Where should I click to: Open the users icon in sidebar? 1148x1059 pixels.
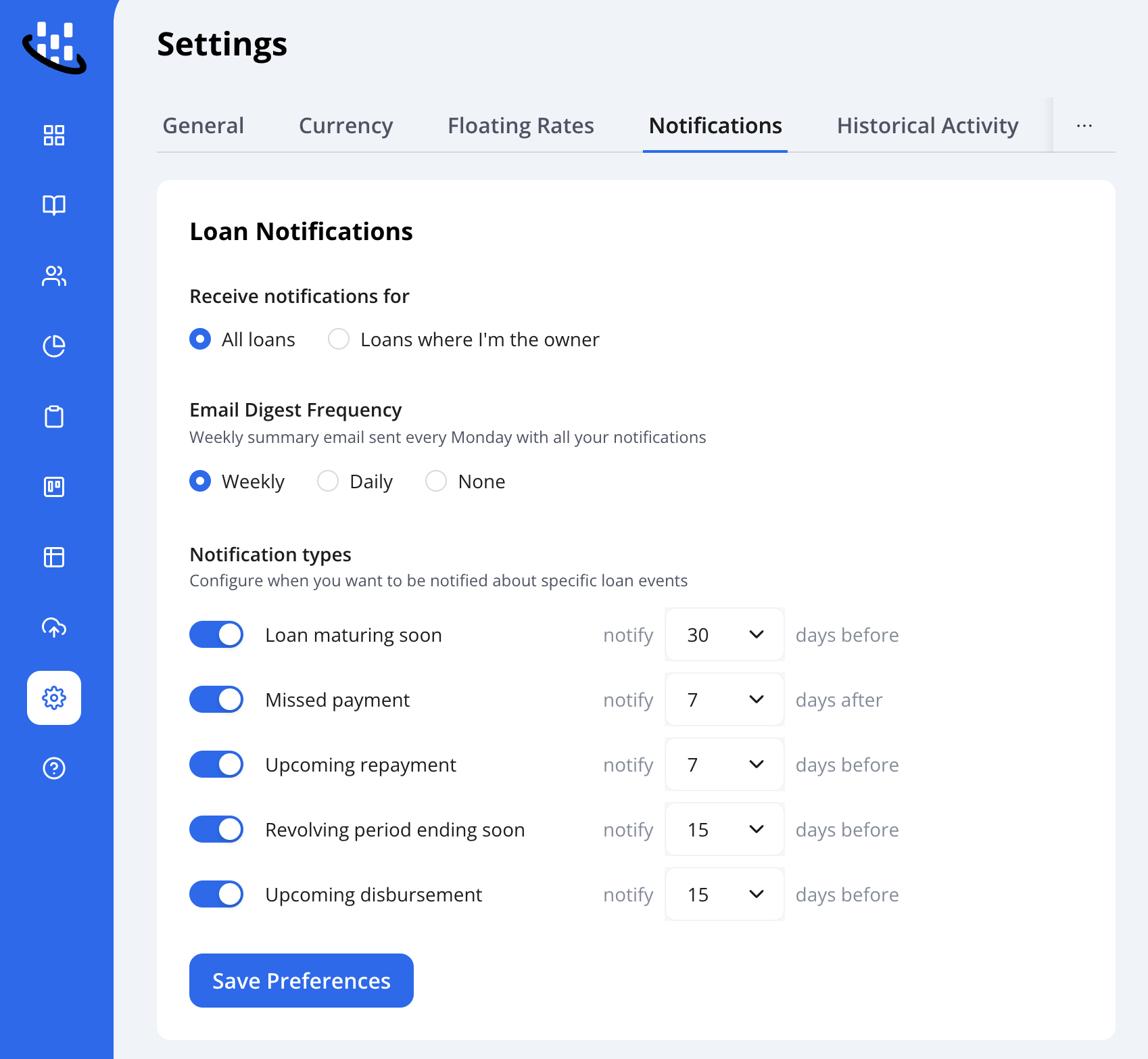[54, 276]
